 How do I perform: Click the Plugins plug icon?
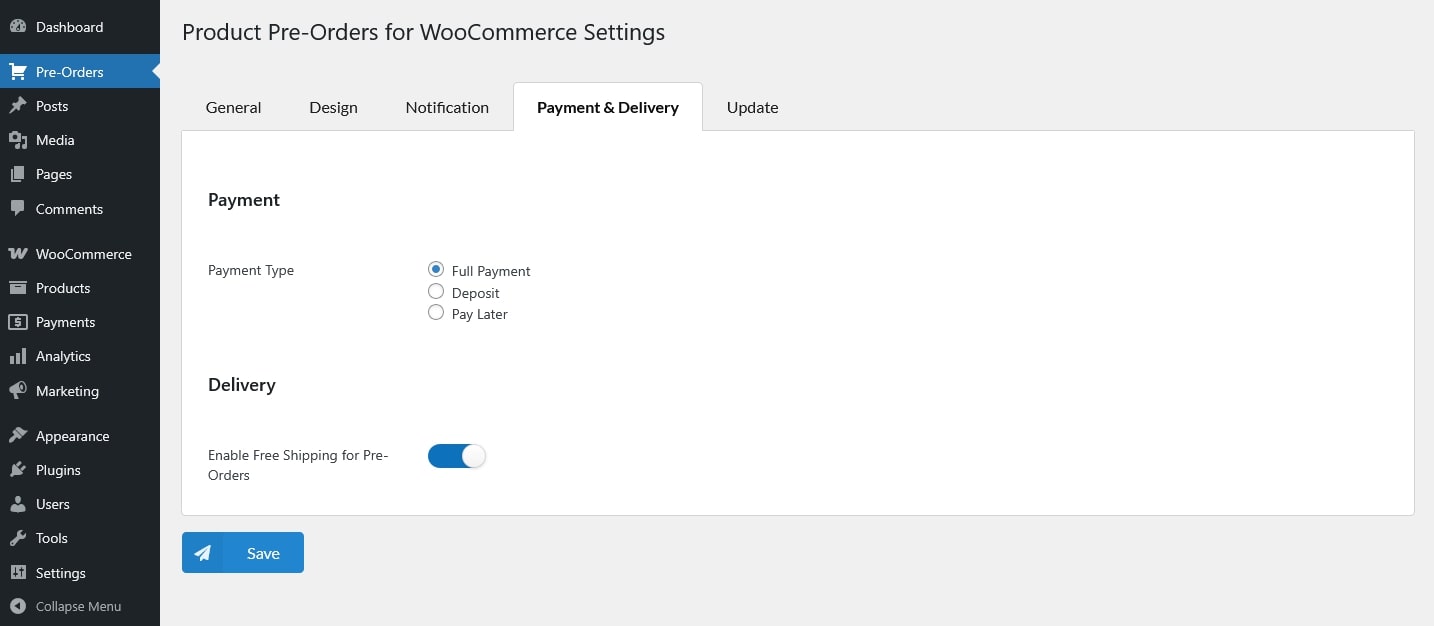click(x=17, y=470)
